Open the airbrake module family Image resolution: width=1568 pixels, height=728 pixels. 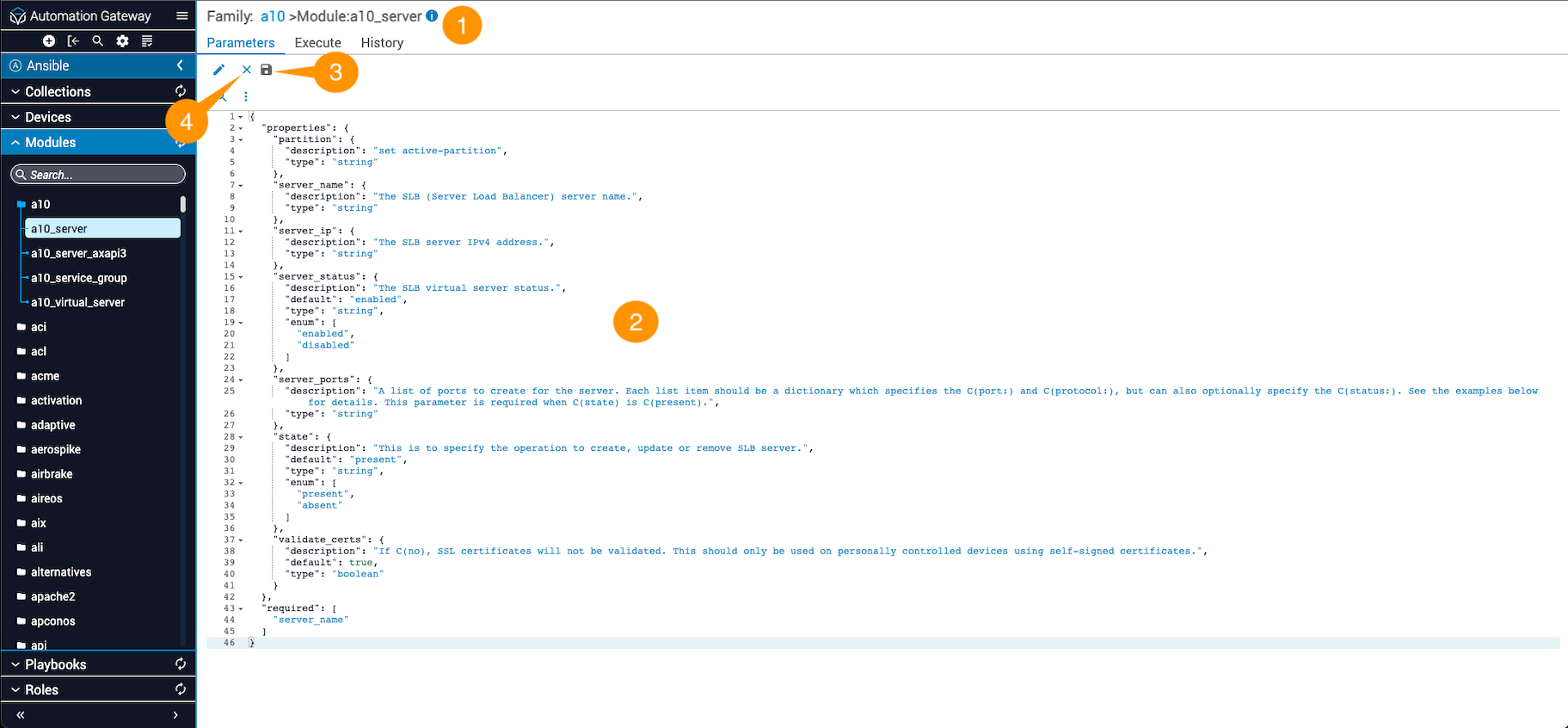pos(52,474)
